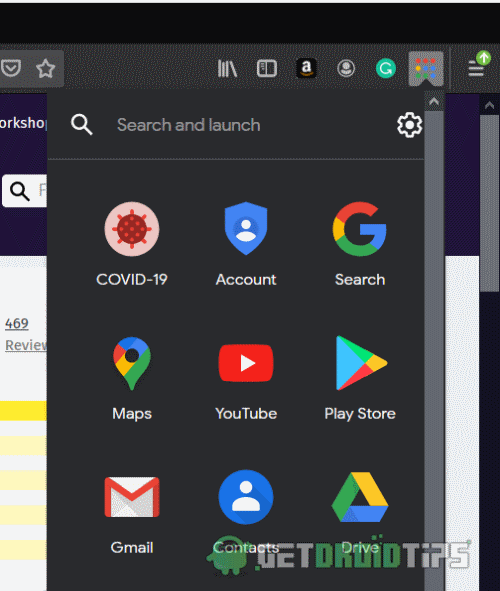Save page to Pocket

[11, 68]
